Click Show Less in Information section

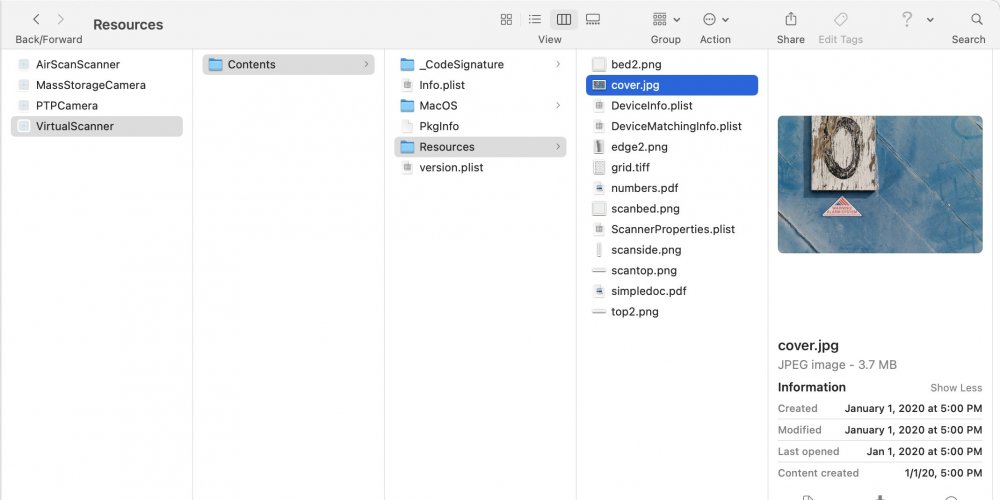956,388
